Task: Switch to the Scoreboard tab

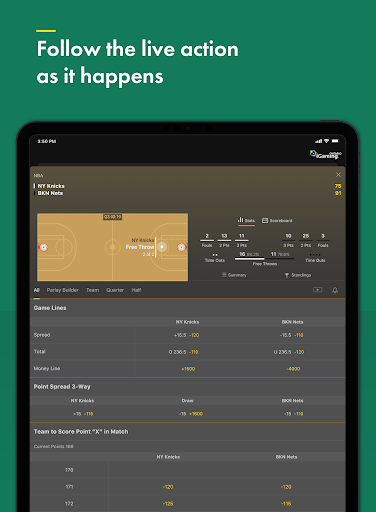Action: [x=277, y=221]
